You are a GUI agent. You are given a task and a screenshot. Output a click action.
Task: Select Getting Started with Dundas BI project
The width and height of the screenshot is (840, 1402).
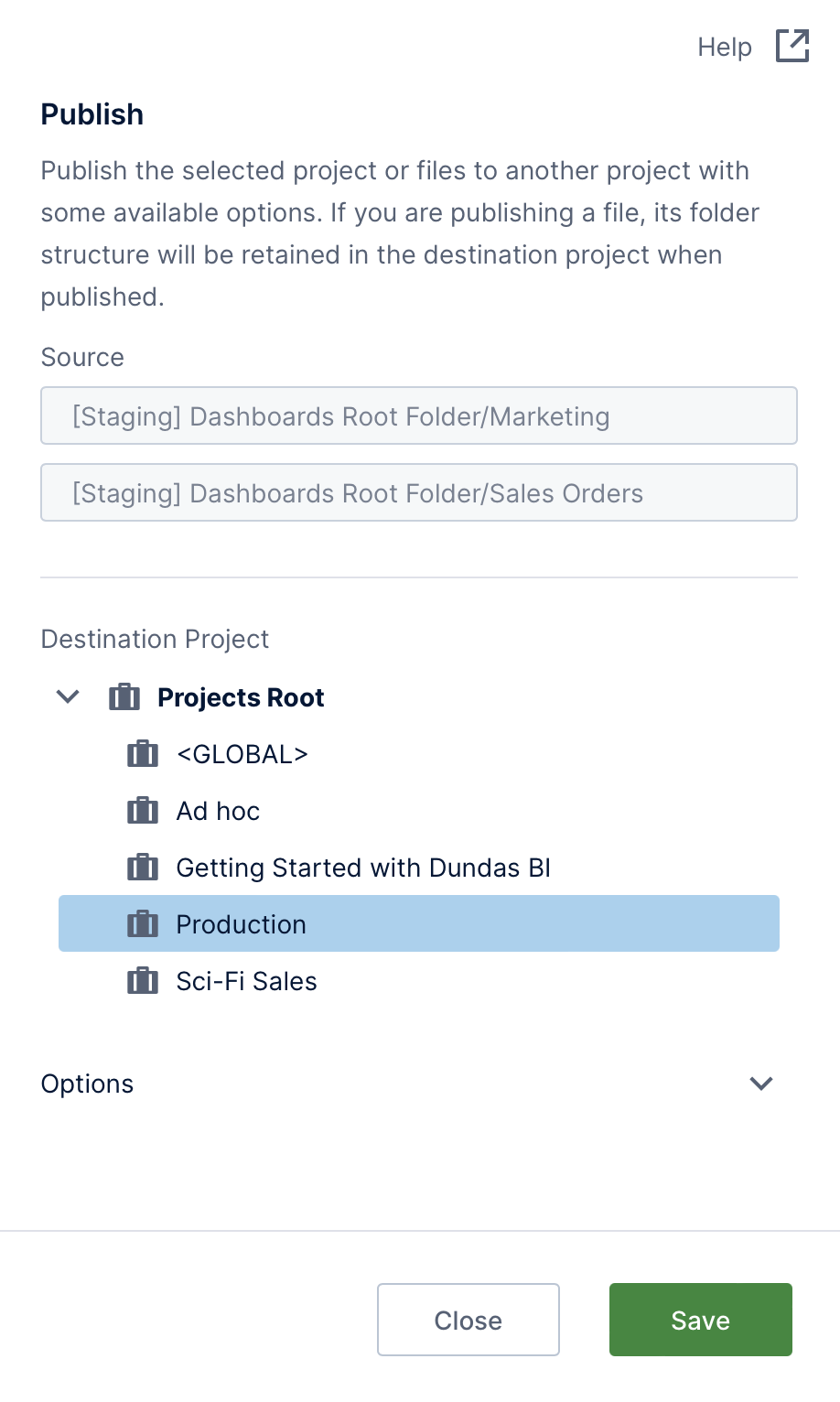point(363,868)
